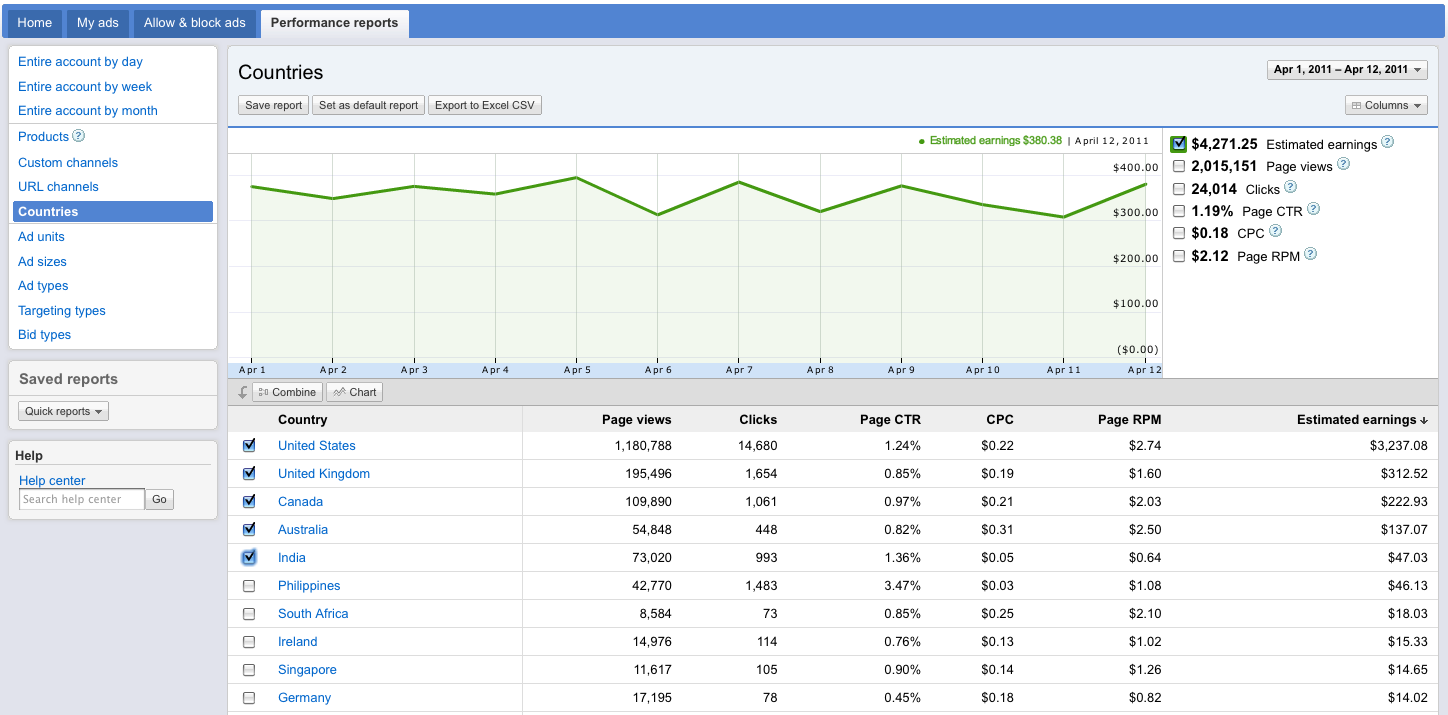Enable the Page views metric checkbox

point(1179,166)
